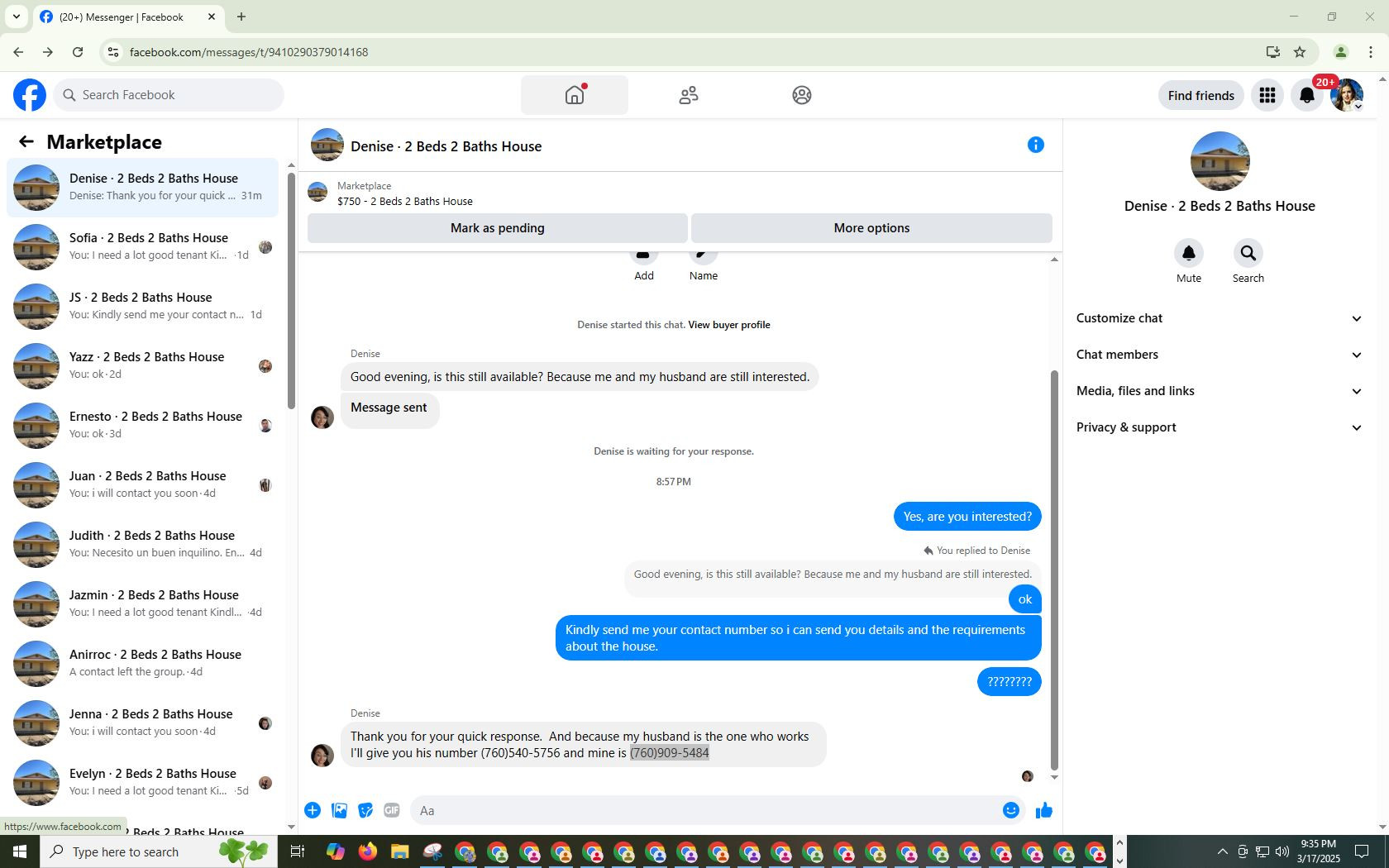Click the Find friends button
Screen dimensions: 1389x868
coord(1200,95)
